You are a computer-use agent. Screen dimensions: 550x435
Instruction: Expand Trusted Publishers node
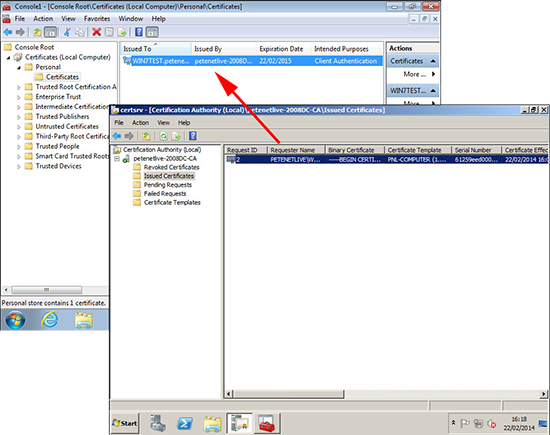[x=19, y=117]
